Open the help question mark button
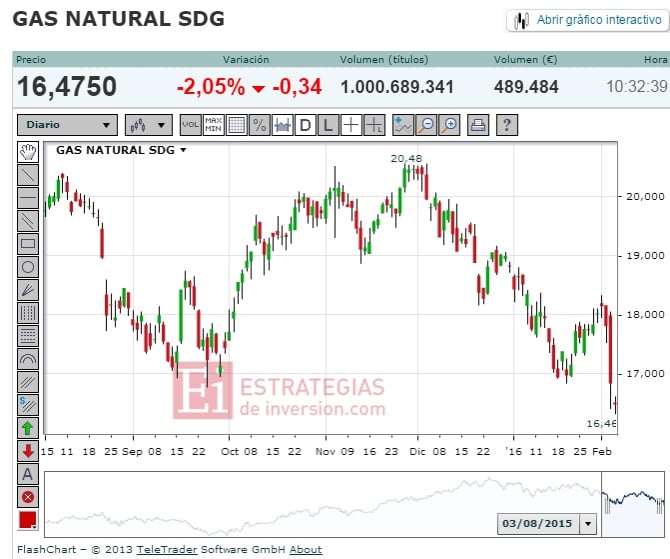 (x=507, y=125)
